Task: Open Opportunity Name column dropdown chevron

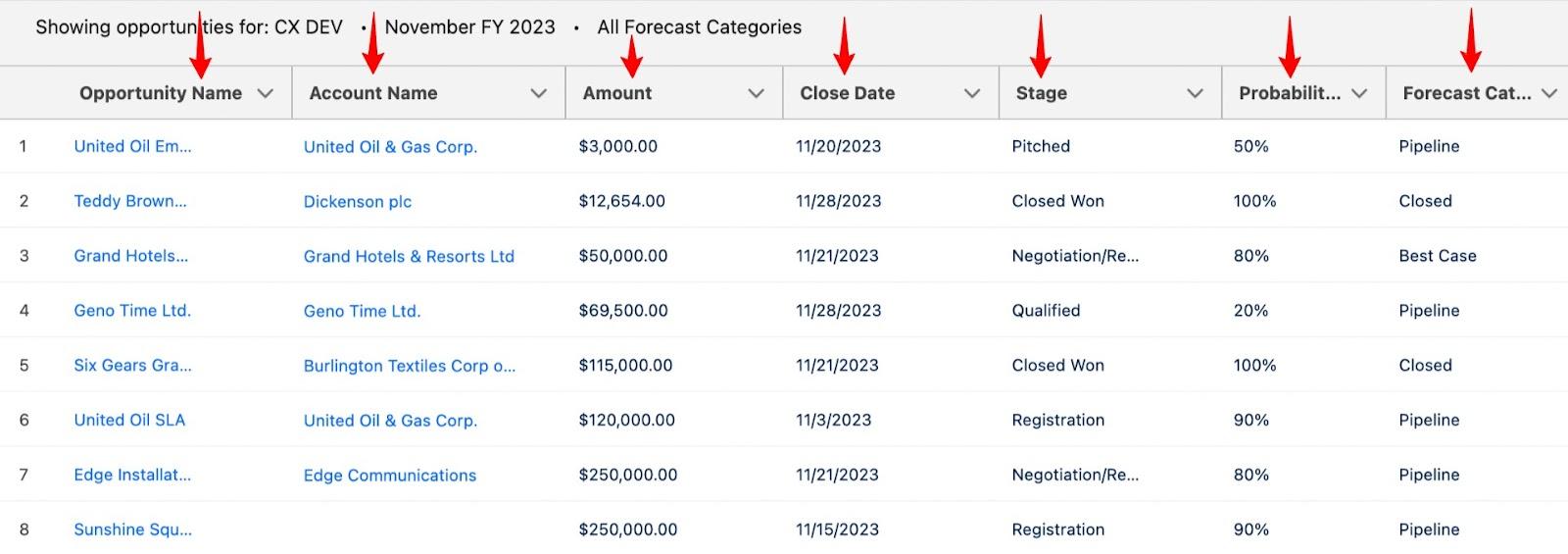Action: point(265,93)
